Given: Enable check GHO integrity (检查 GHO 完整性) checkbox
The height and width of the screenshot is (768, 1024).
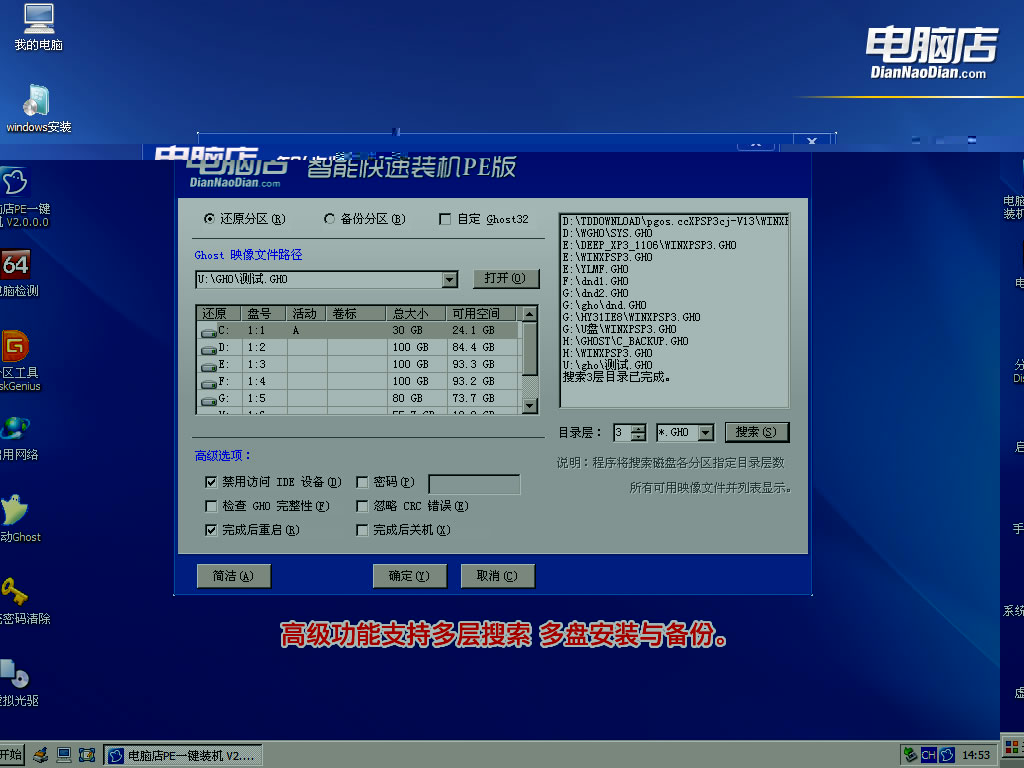Looking at the screenshot, I should tap(210, 506).
